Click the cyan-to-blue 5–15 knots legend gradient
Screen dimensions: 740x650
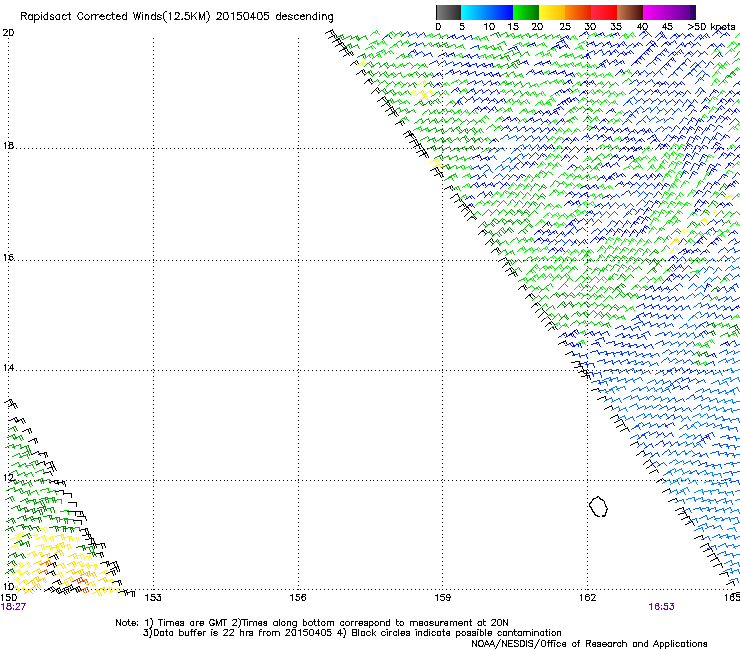click(x=487, y=12)
